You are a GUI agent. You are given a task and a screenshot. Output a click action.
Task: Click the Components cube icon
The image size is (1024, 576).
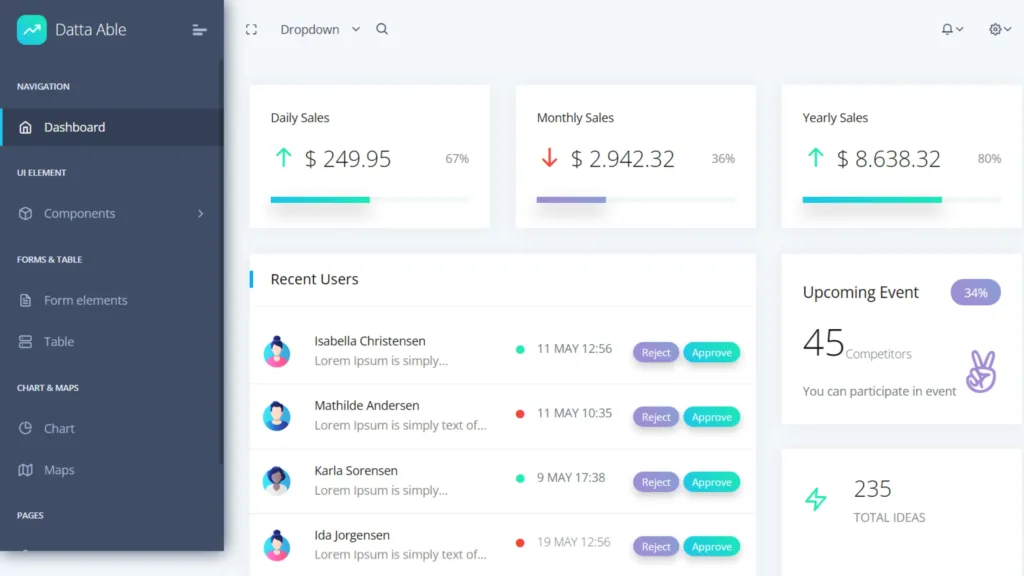tap(26, 213)
